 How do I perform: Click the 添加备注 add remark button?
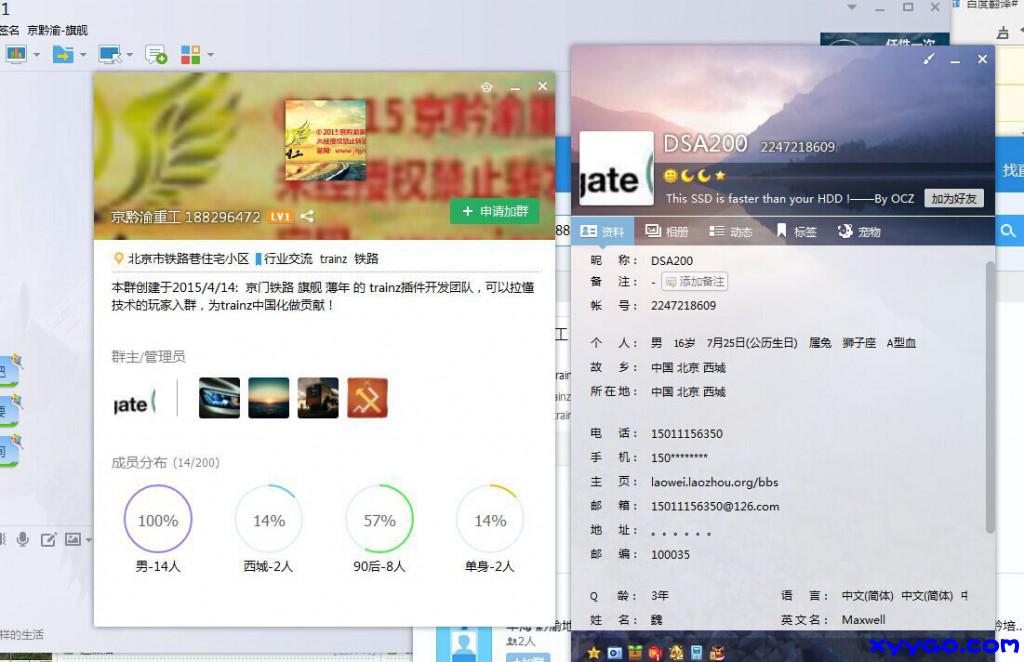coord(694,282)
